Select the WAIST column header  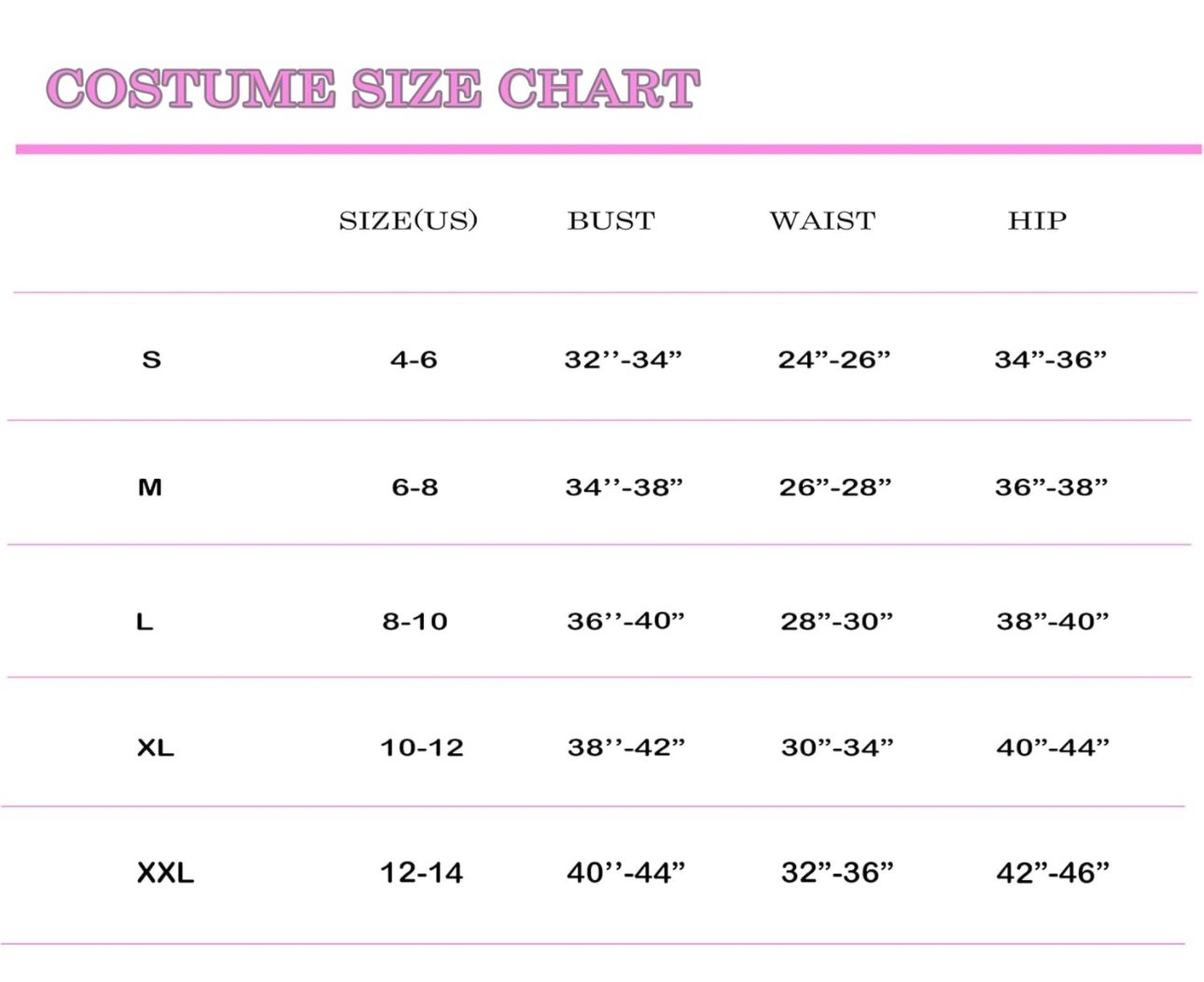[822, 221]
